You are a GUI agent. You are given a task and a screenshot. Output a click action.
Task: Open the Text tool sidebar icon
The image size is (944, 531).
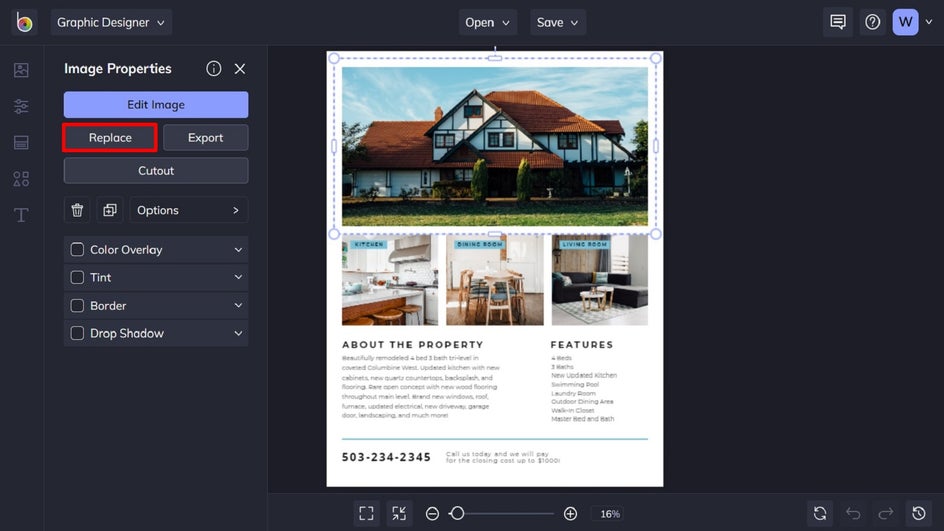(x=21, y=215)
